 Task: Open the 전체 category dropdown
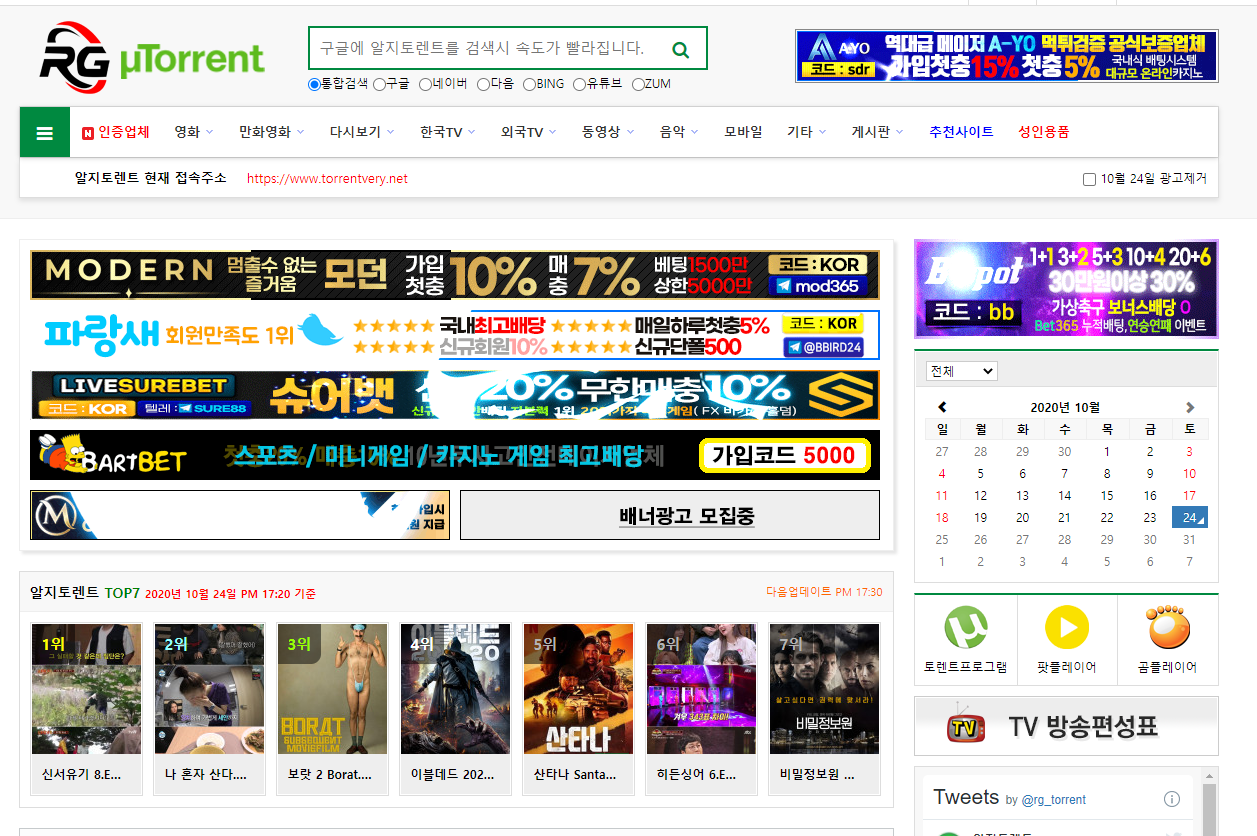pyautogui.click(x=961, y=371)
